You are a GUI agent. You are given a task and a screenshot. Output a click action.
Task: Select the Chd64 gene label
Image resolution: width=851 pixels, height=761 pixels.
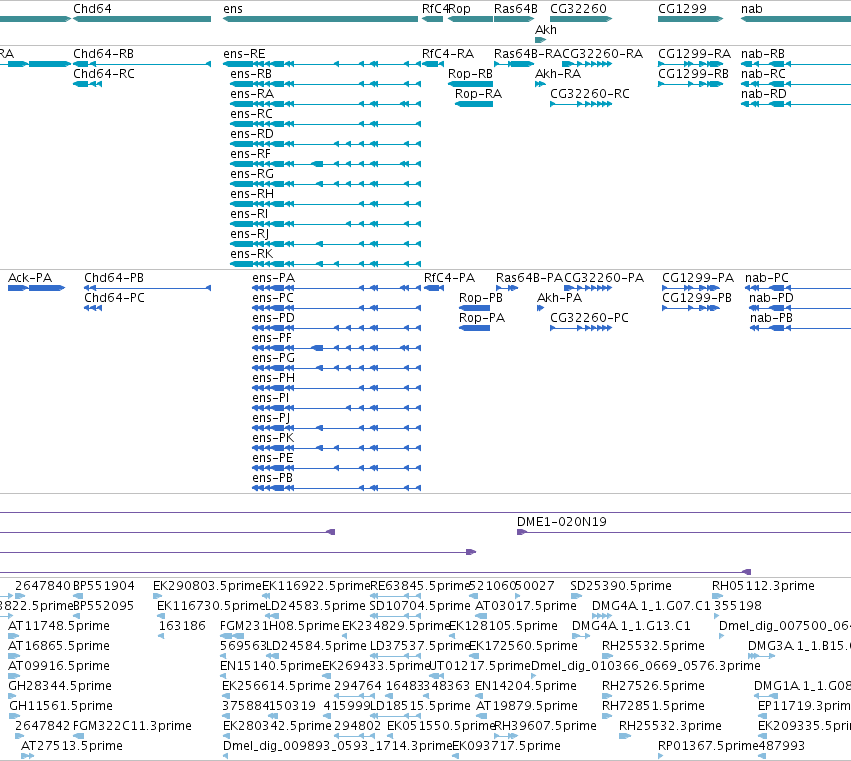[x=92, y=9]
